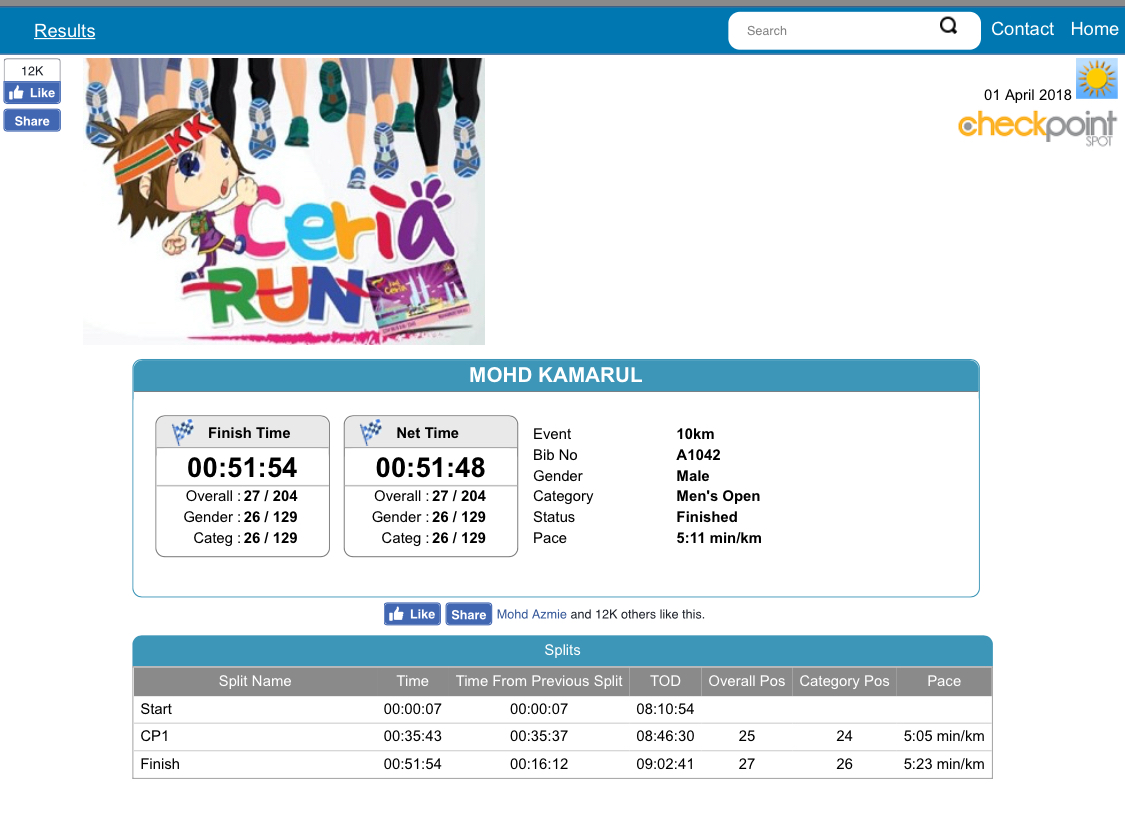The height and width of the screenshot is (826, 1125).
Task: Click the pace value 5:11 min/km
Action: (719, 538)
